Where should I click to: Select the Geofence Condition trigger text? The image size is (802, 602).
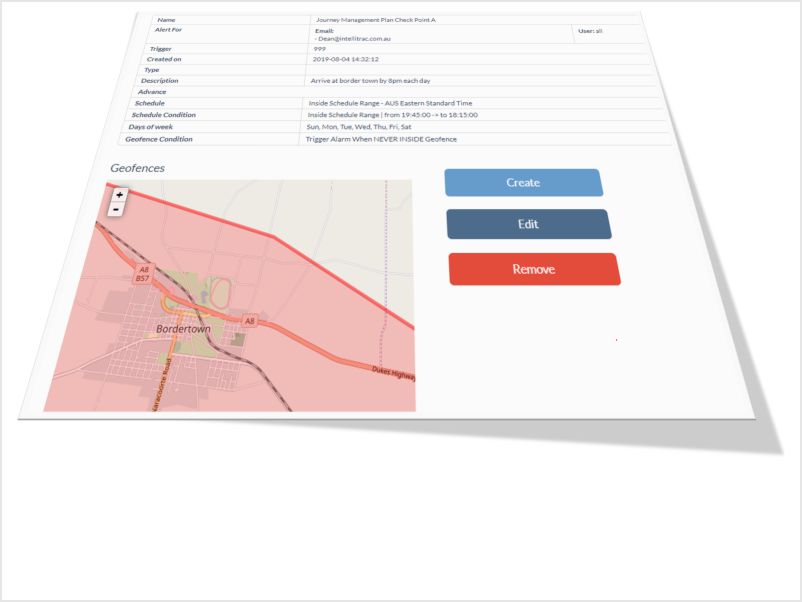coord(381,139)
